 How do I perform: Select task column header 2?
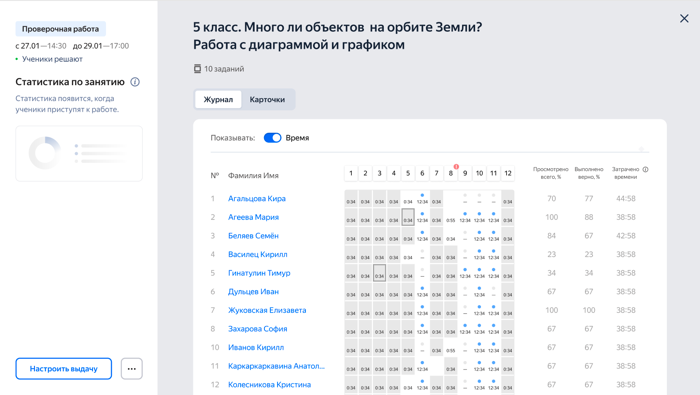[x=365, y=173]
